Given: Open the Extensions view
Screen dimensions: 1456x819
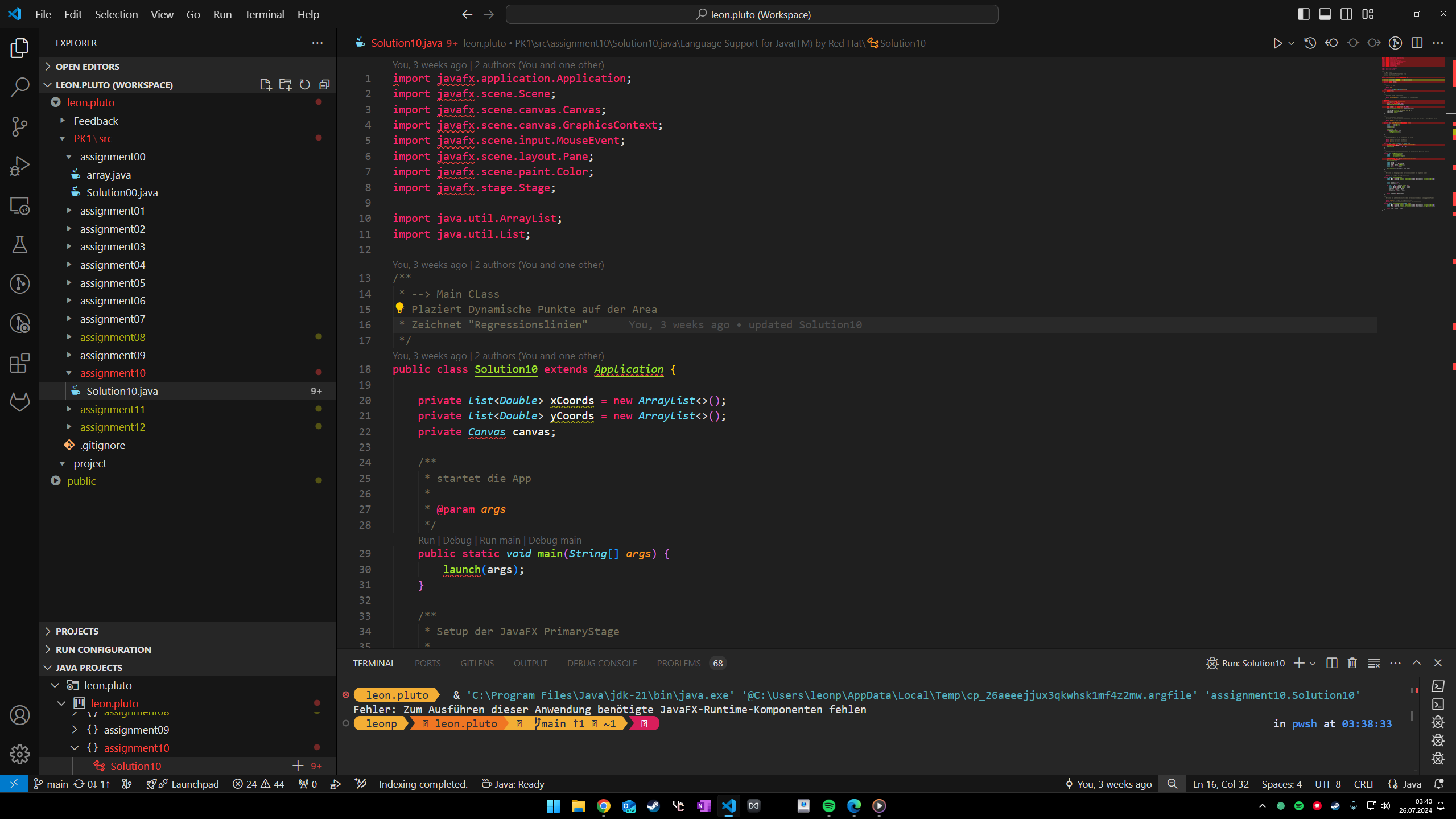Looking at the screenshot, I should click(x=19, y=363).
